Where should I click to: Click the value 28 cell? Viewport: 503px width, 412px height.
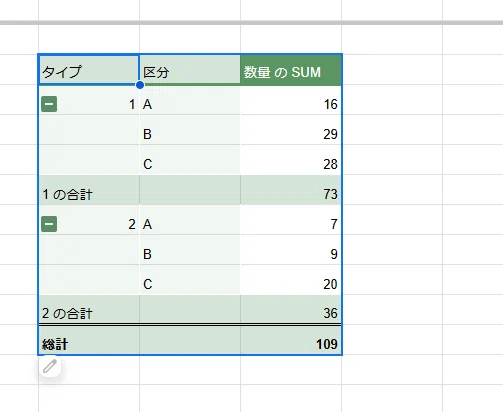pyautogui.click(x=291, y=160)
